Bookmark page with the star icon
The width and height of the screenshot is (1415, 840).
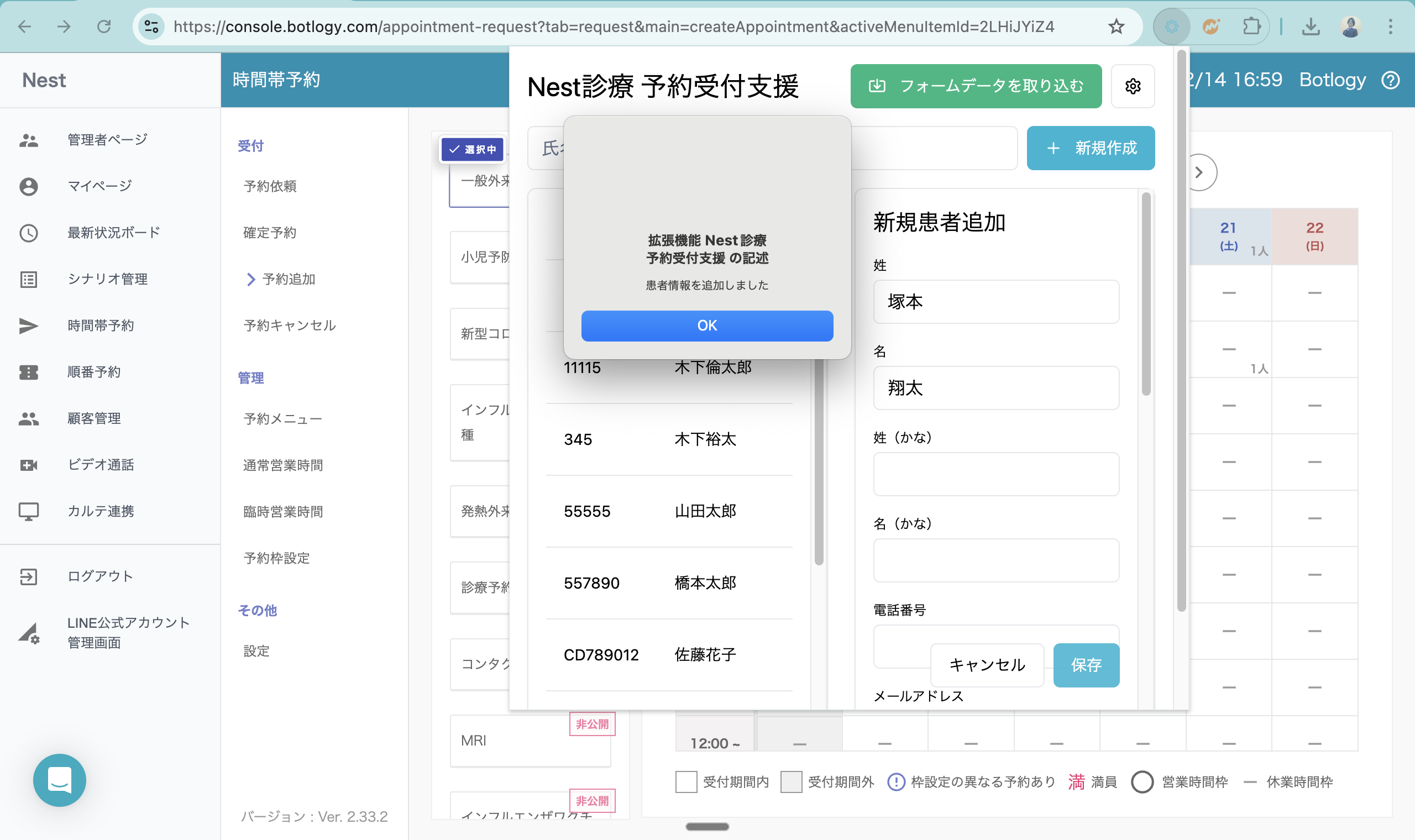[1115, 26]
